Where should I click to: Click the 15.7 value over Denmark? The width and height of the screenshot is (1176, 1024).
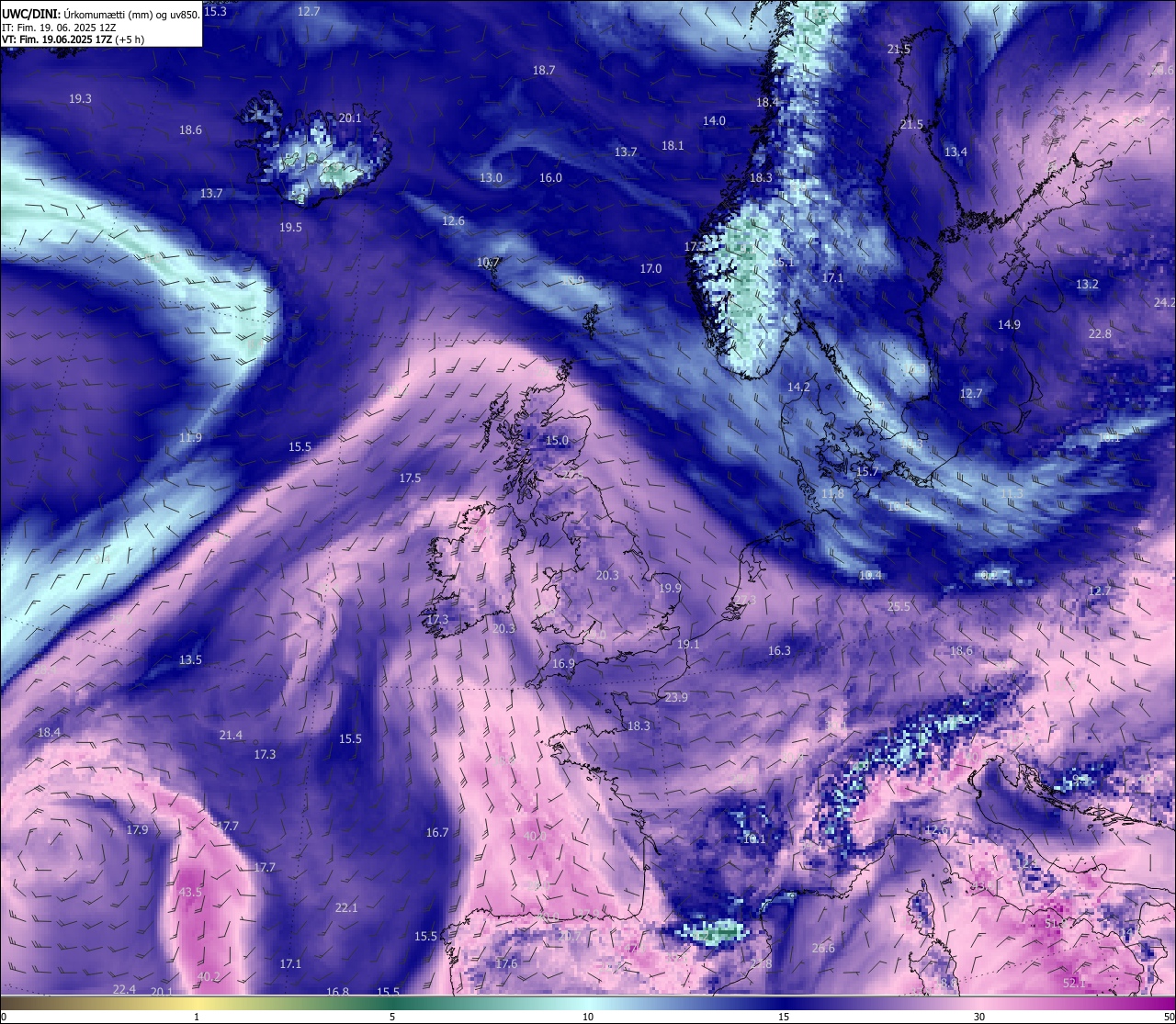click(x=867, y=471)
